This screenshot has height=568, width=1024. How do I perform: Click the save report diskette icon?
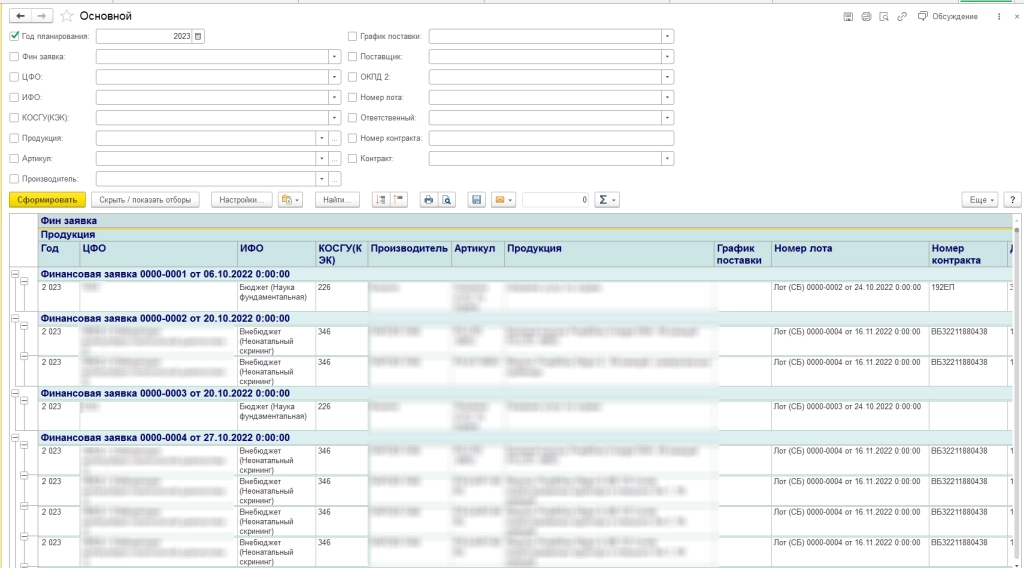click(x=477, y=200)
